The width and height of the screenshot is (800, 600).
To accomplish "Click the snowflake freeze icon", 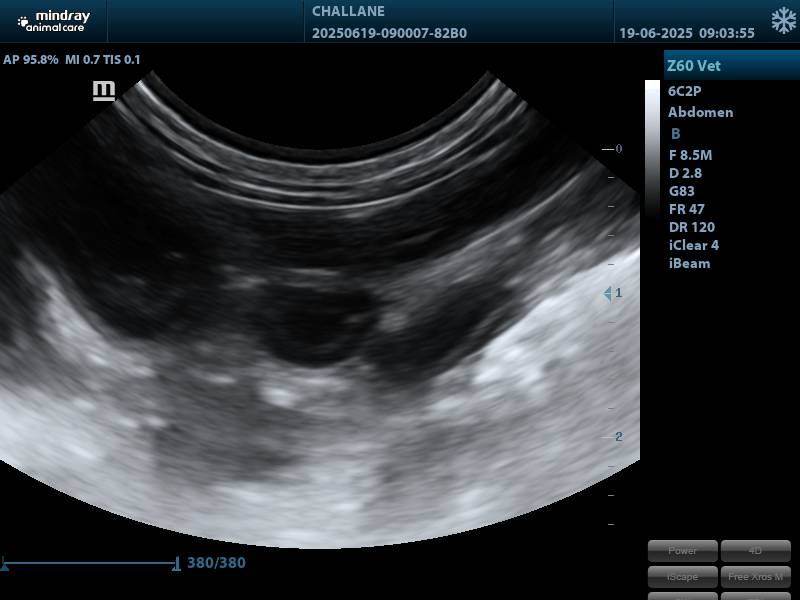I will pos(783,20).
